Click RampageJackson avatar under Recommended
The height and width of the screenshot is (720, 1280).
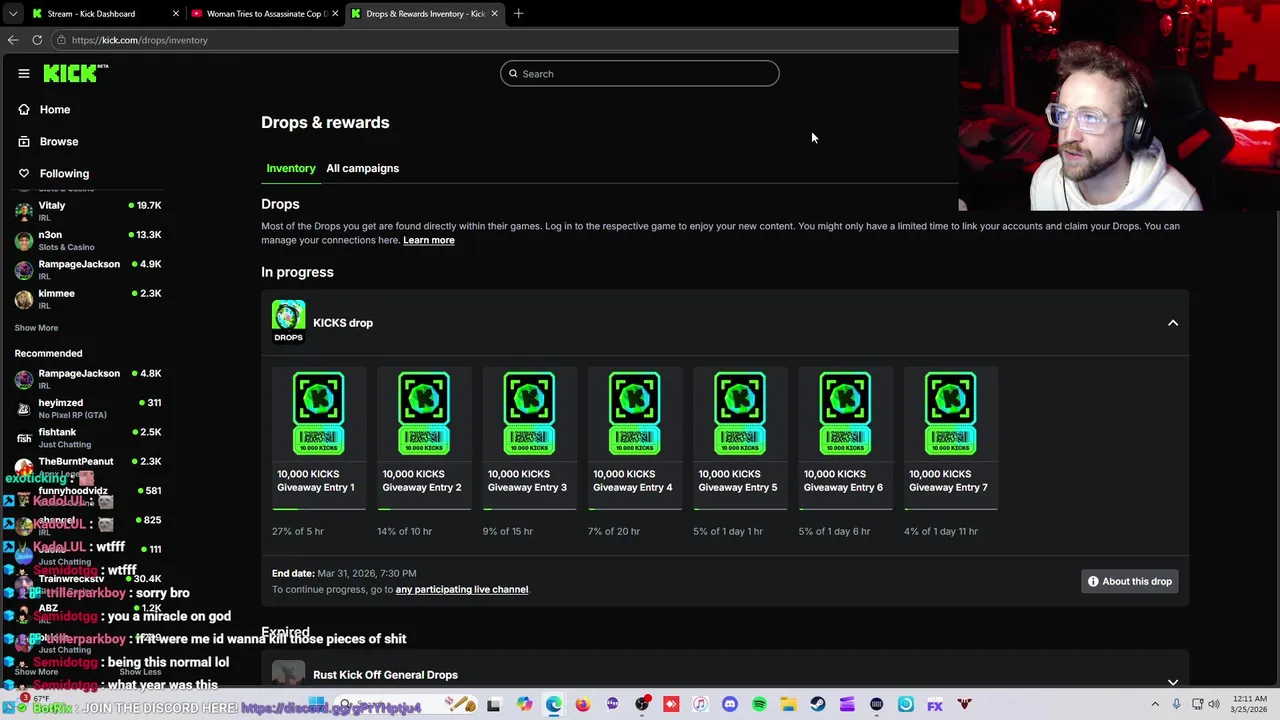[x=23, y=379]
